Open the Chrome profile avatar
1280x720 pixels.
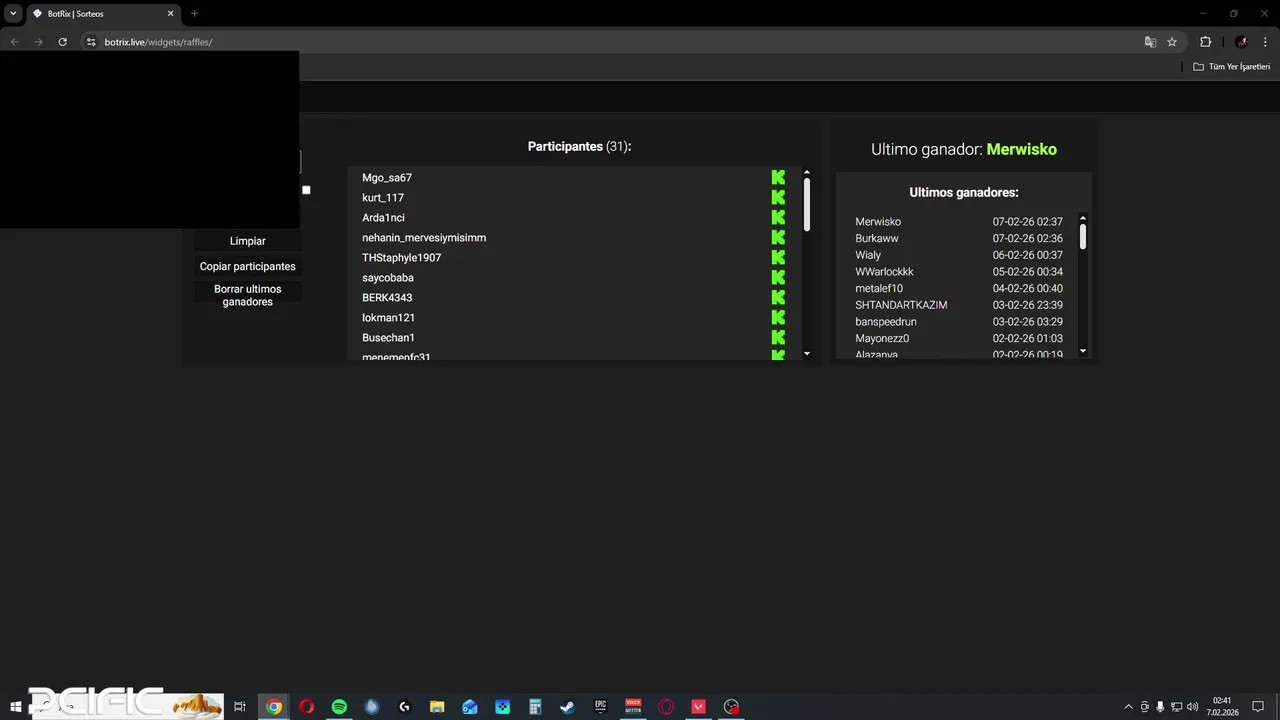[x=1241, y=42]
